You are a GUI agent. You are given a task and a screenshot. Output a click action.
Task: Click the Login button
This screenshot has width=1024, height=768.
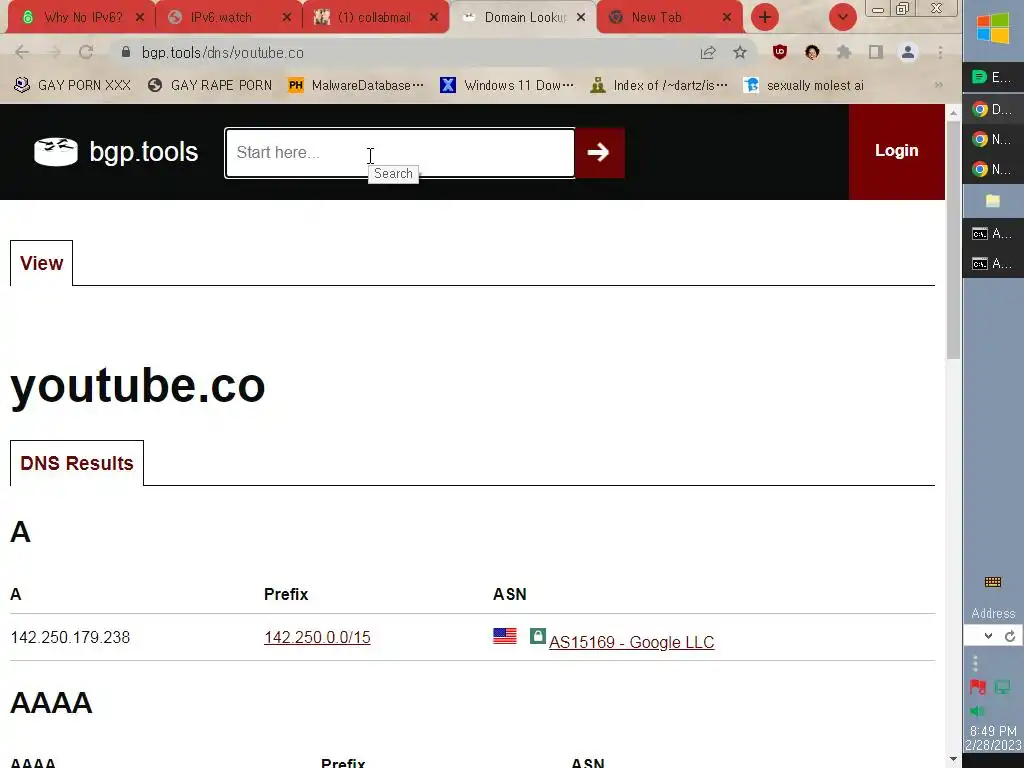pos(897,151)
